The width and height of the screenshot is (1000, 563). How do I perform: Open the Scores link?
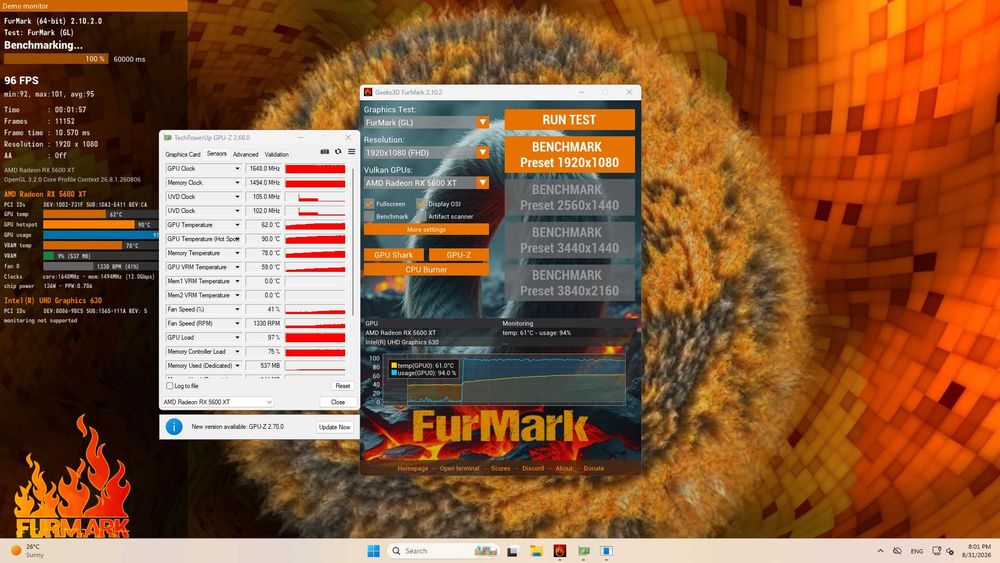click(x=501, y=468)
